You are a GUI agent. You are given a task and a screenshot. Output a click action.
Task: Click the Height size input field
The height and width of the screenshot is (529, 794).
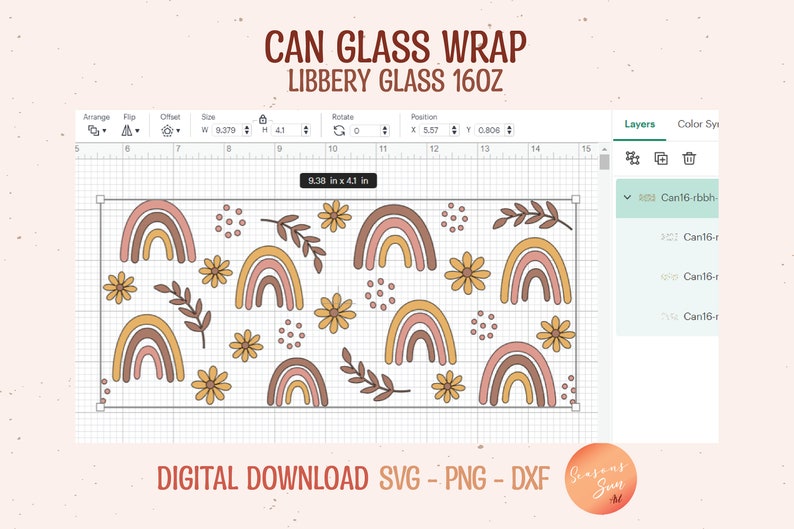click(286, 130)
